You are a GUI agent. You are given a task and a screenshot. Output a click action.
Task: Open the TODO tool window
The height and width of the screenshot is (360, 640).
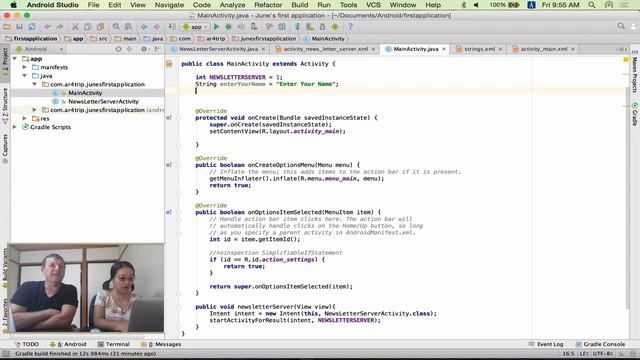[x=27, y=344]
